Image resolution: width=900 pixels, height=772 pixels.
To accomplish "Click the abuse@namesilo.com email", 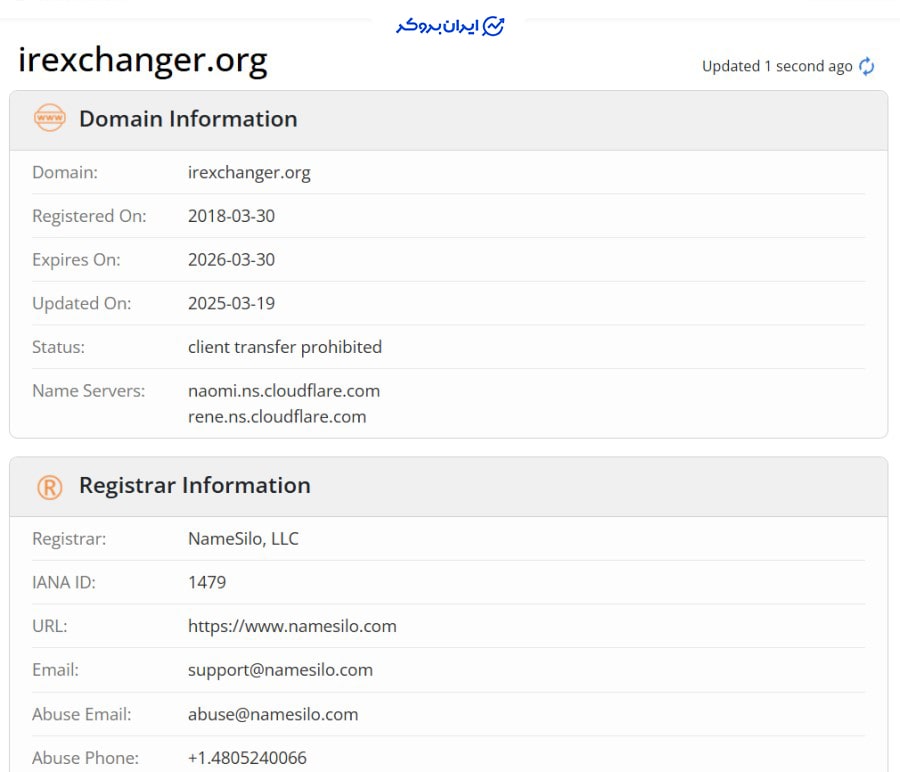I will click(273, 714).
